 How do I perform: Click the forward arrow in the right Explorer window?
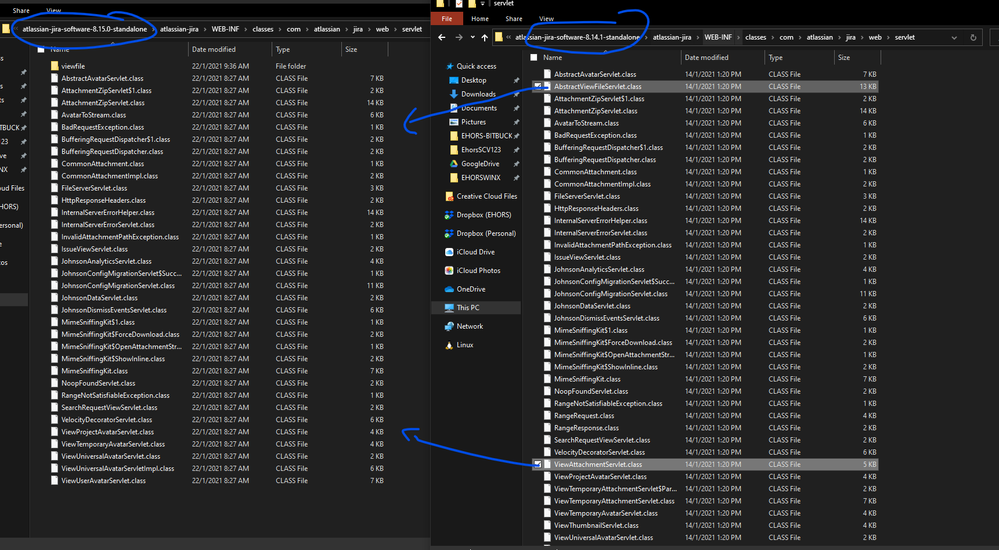coord(459,38)
